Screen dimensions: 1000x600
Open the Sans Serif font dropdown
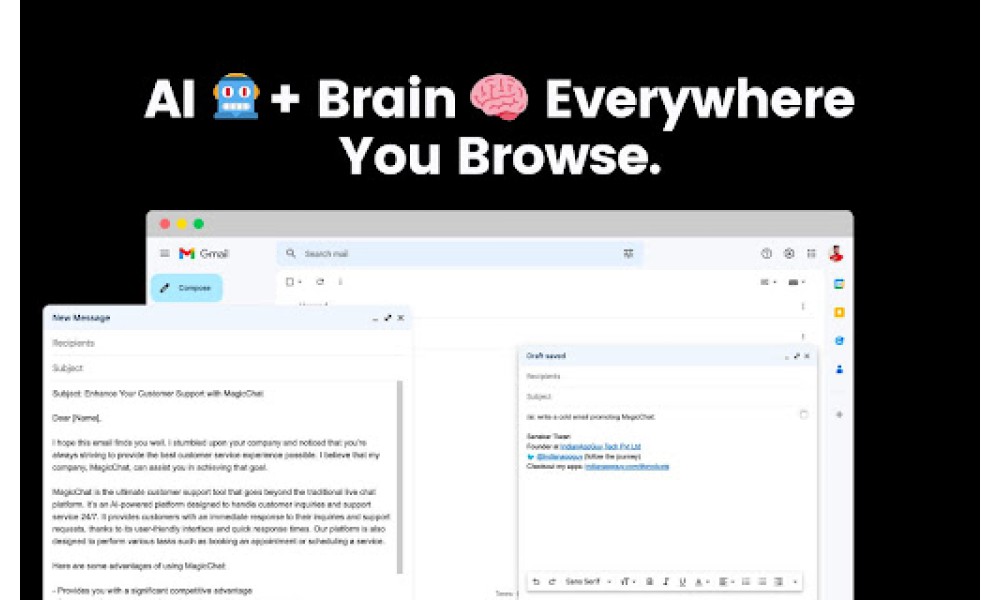(588, 582)
